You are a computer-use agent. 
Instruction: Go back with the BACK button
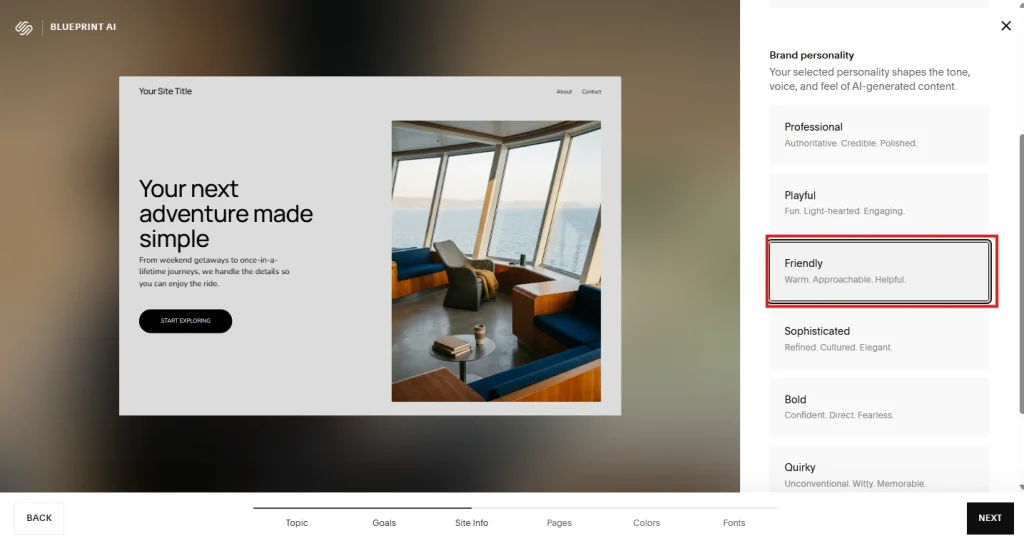coord(39,518)
